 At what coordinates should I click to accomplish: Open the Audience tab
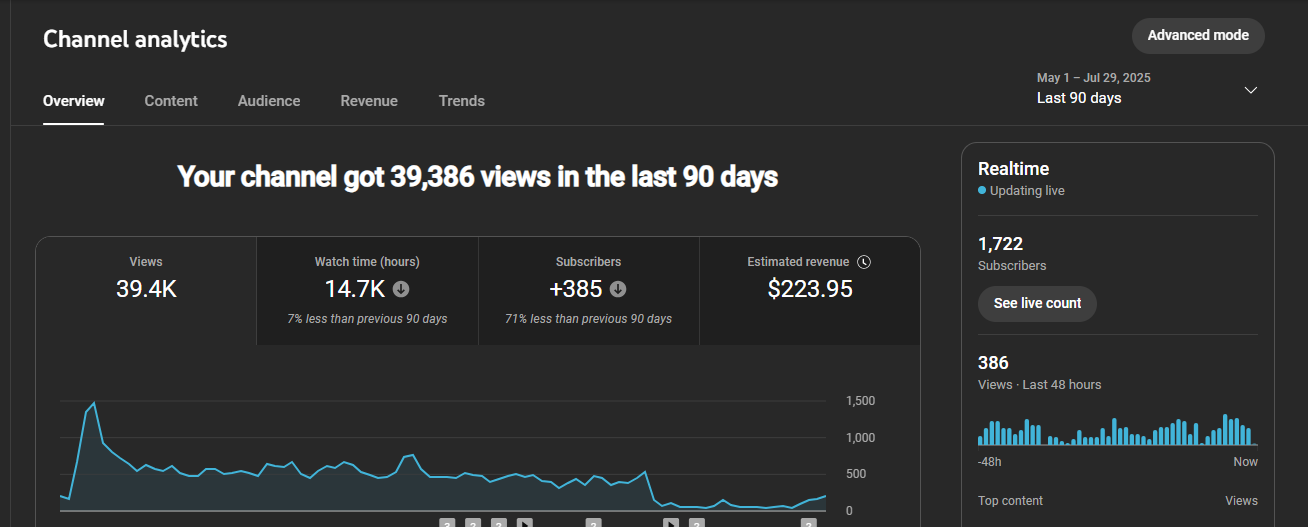coord(269,101)
